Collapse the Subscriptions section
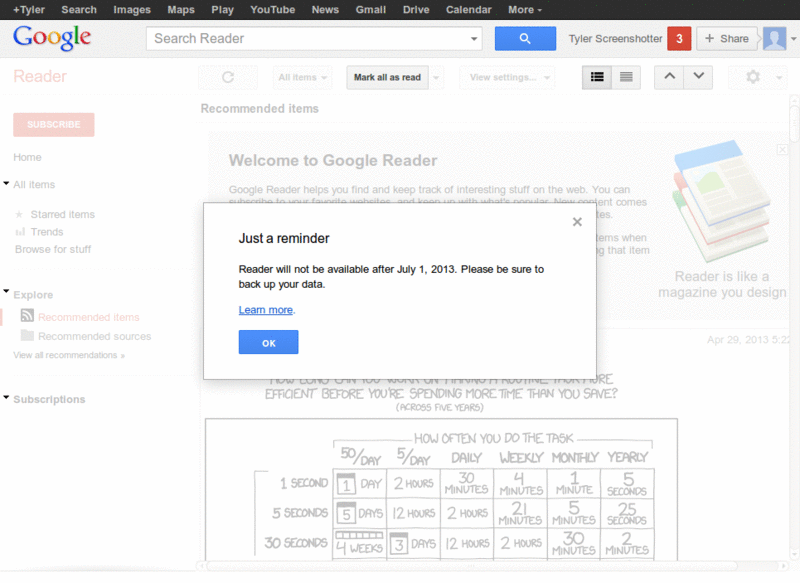Image resolution: width=800 pixels, height=583 pixels. point(7,399)
